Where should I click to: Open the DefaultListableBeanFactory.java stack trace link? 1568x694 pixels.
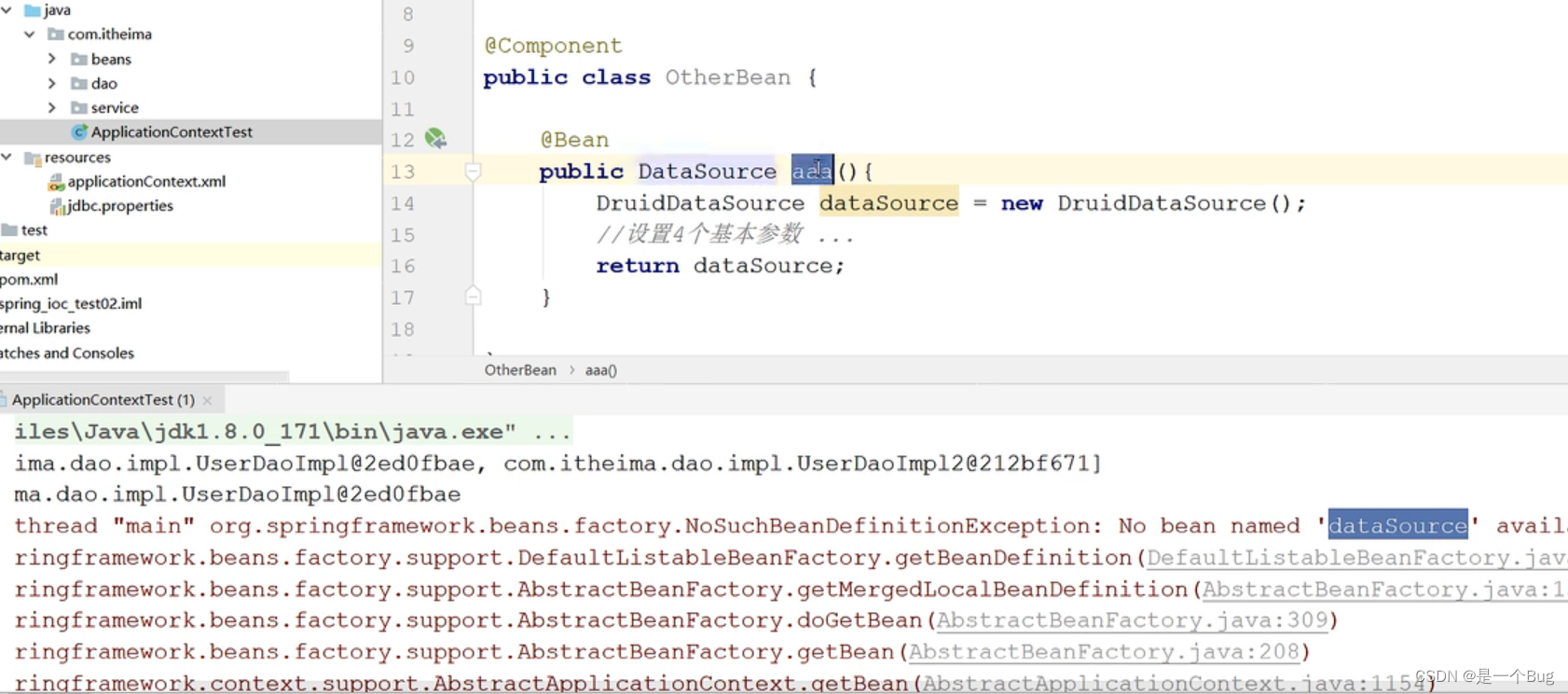point(1356,558)
